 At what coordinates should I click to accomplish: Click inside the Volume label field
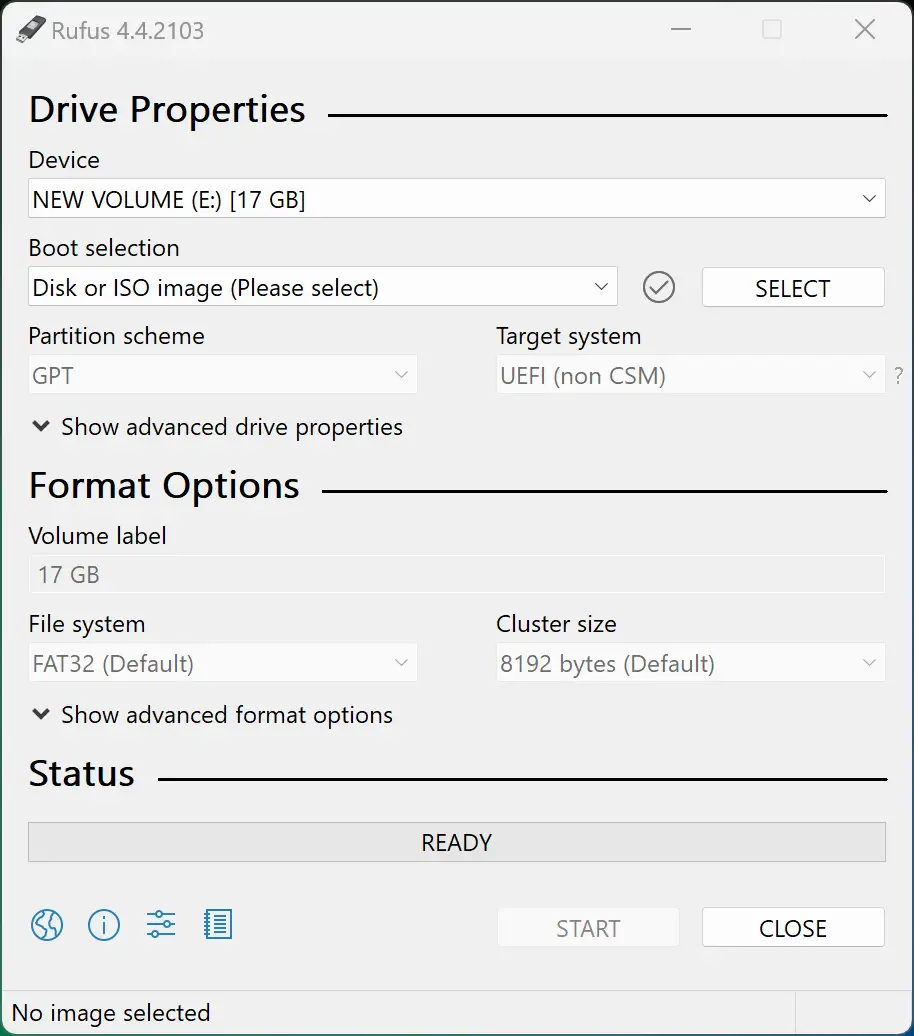pyautogui.click(x=456, y=574)
